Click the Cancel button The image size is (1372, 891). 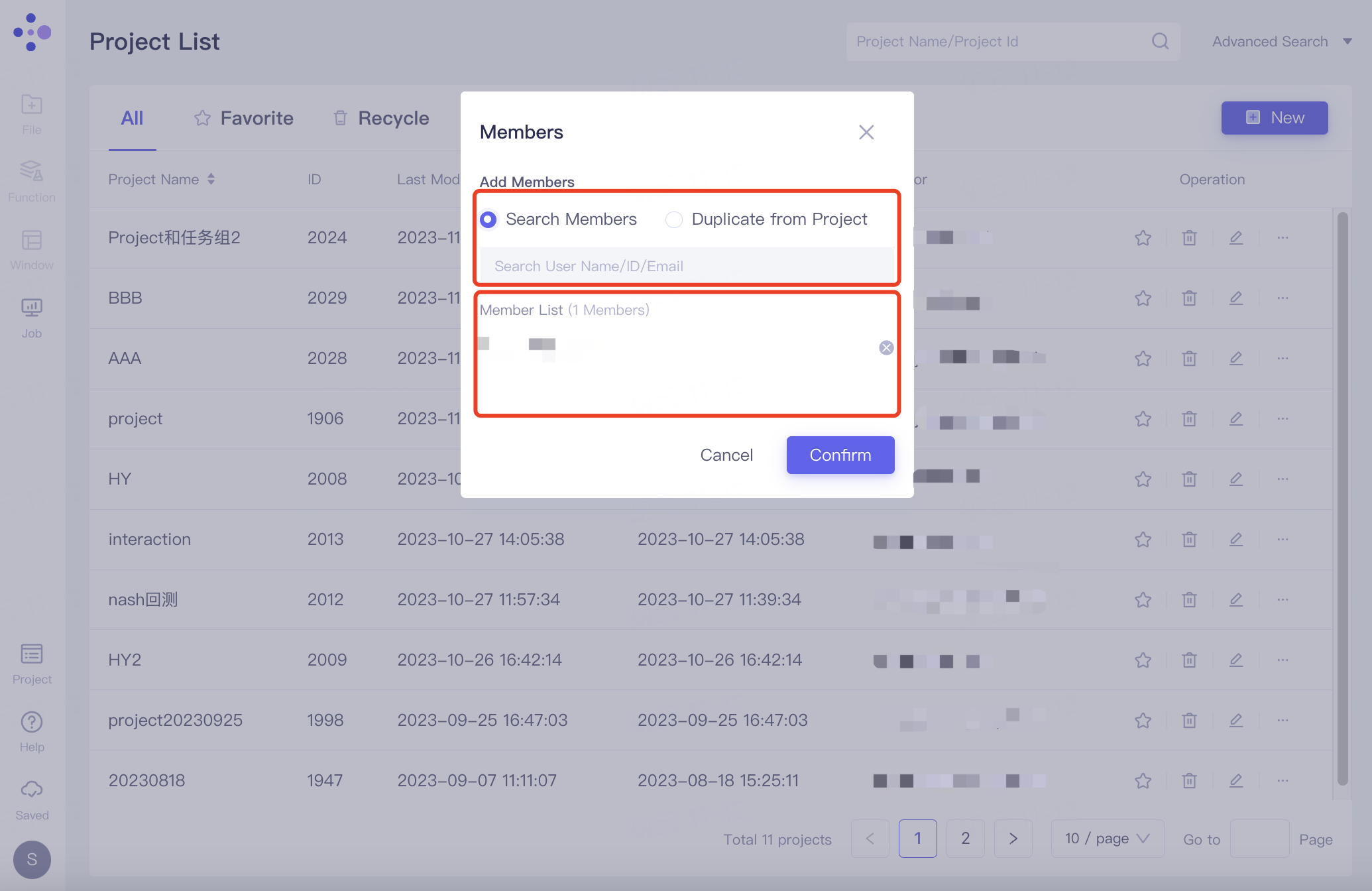[726, 455]
